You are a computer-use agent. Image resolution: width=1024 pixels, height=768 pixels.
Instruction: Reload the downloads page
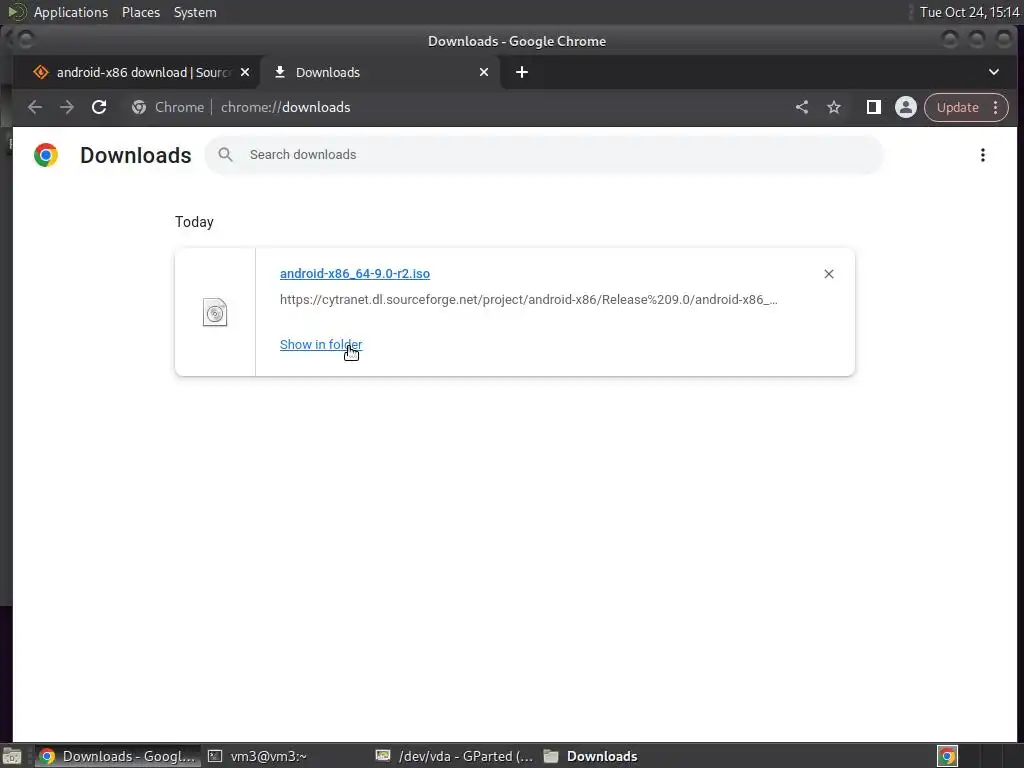(x=99, y=107)
